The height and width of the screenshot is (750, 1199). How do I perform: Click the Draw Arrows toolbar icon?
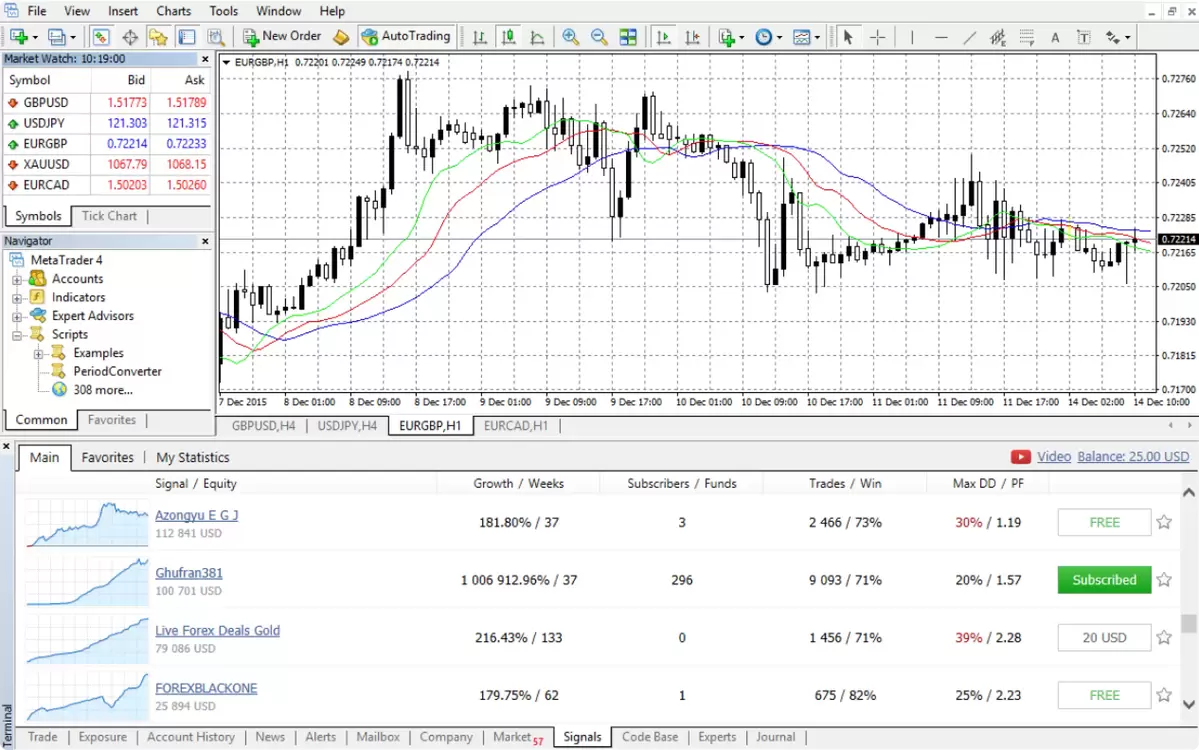click(x=1113, y=37)
